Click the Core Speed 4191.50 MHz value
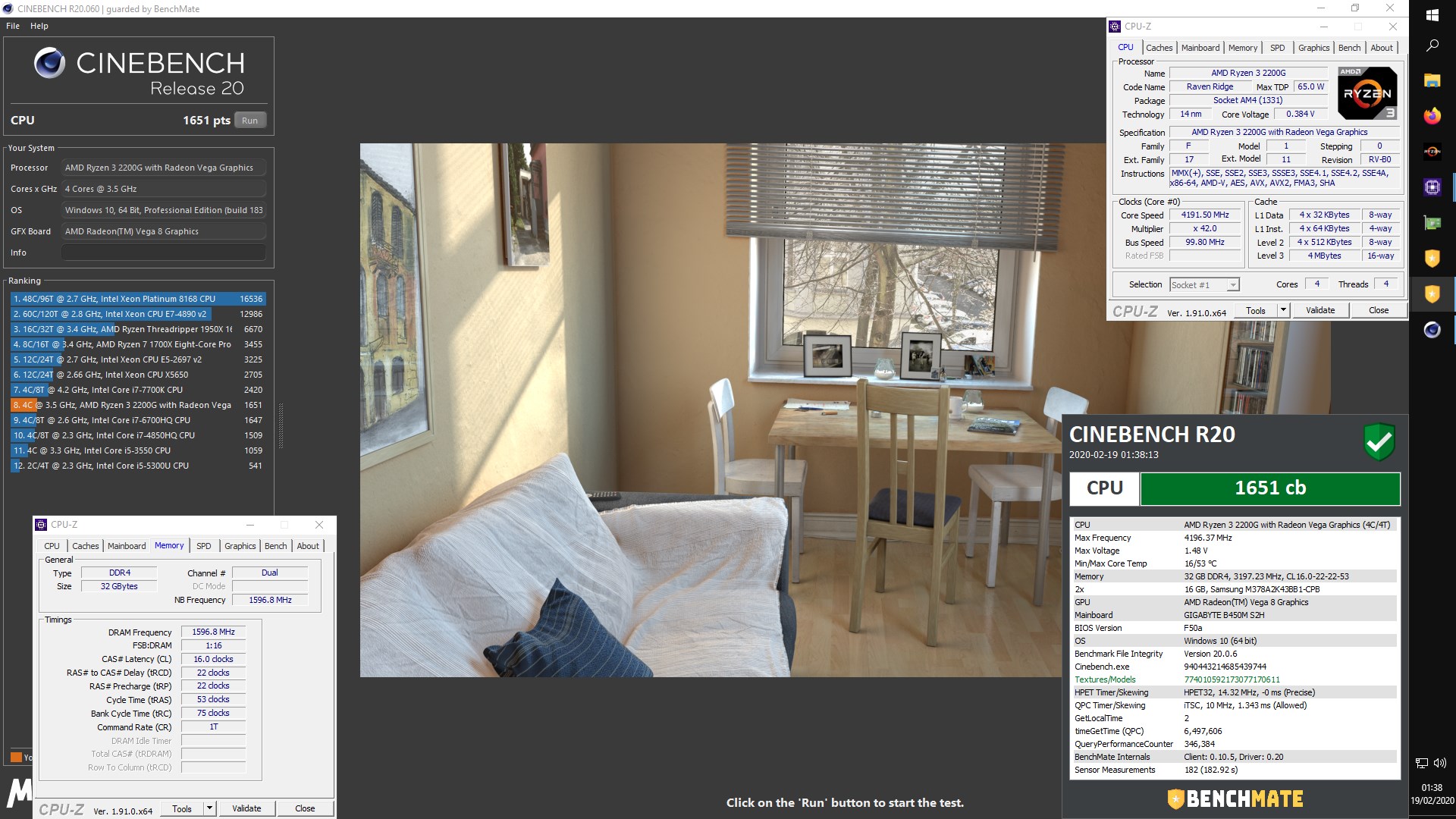This screenshot has height=819, width=1456. tap(1205, 215)
